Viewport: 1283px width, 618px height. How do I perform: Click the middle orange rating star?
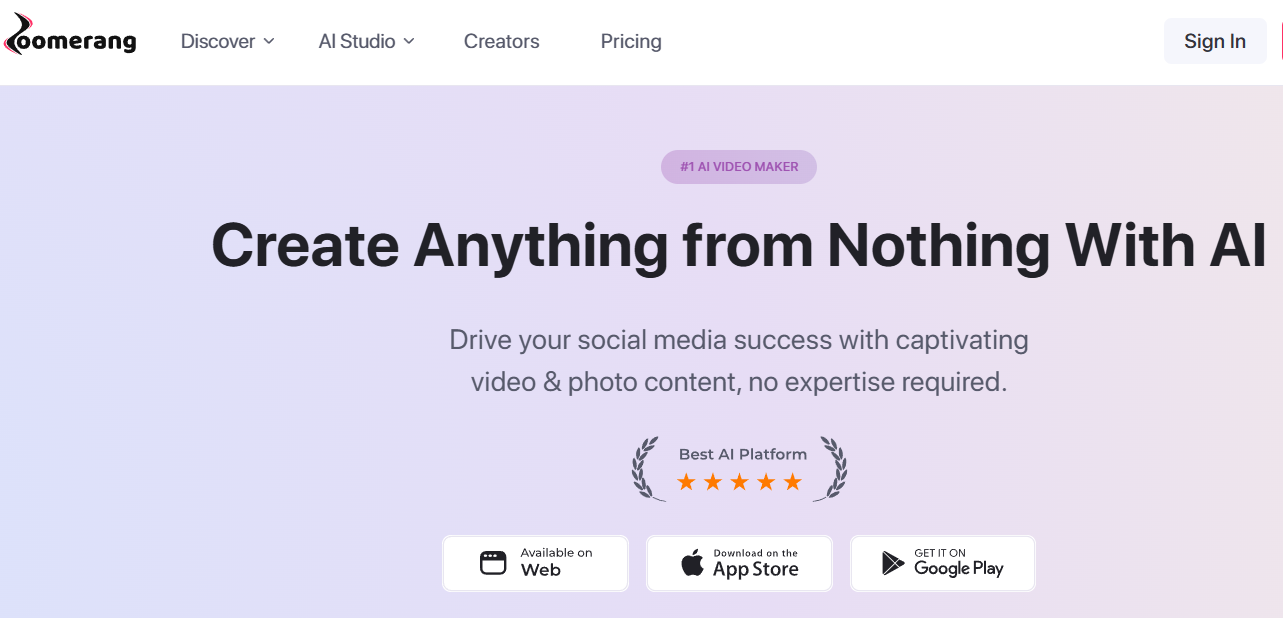[739, 482]
